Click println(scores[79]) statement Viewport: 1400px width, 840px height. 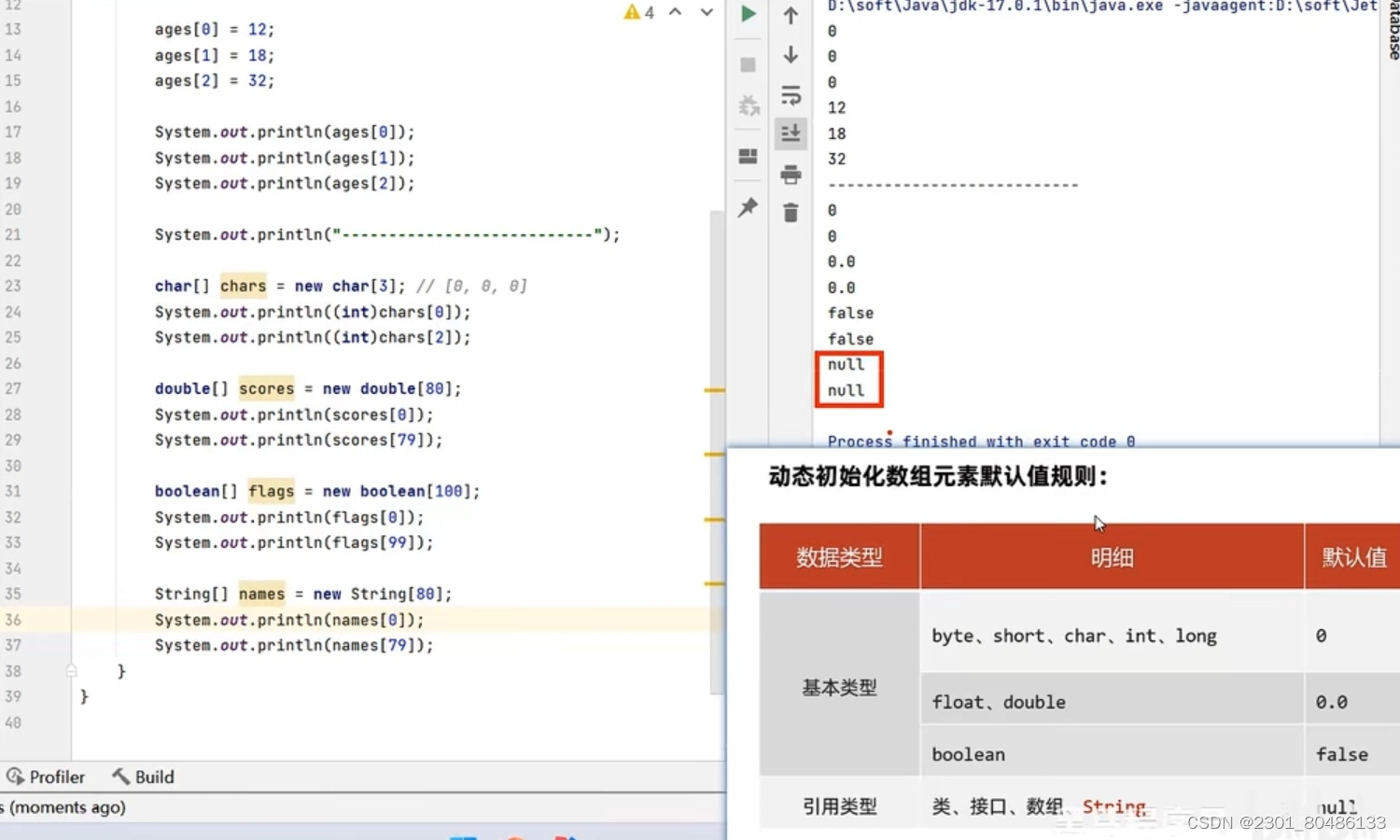tap(299, 440)
